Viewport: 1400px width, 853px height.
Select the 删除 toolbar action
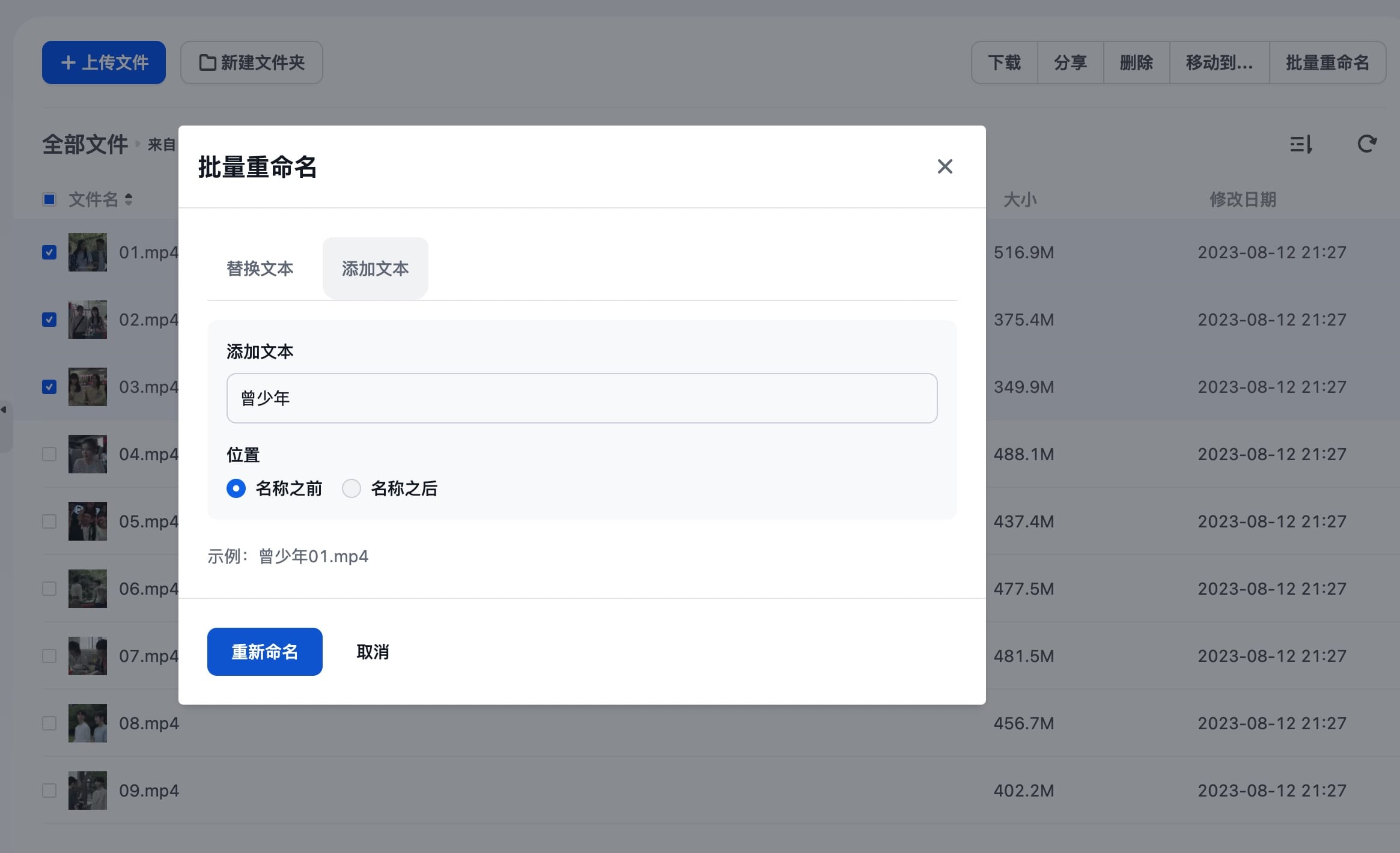click(x=1136, y=62)
